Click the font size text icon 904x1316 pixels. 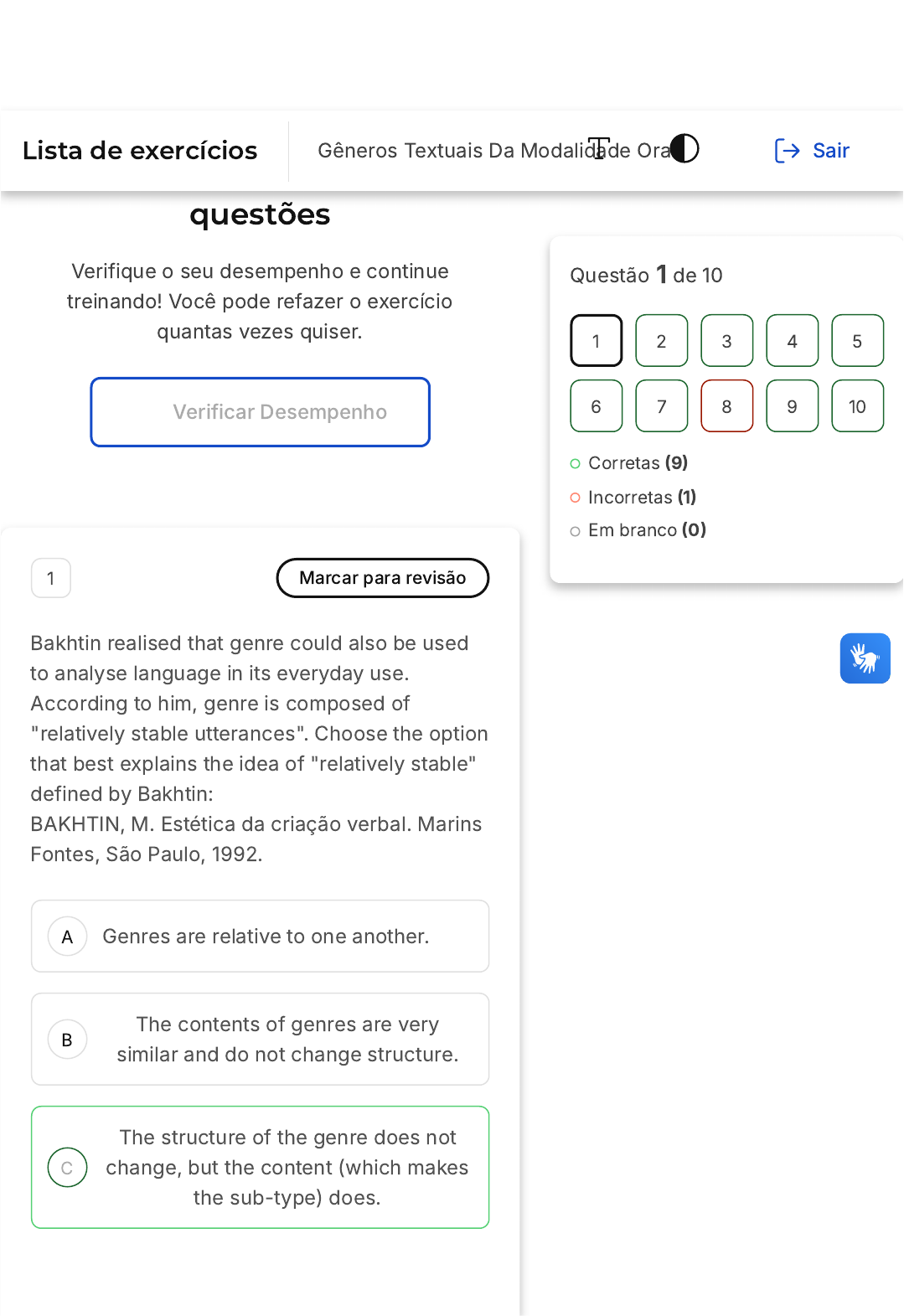(599, 149)
